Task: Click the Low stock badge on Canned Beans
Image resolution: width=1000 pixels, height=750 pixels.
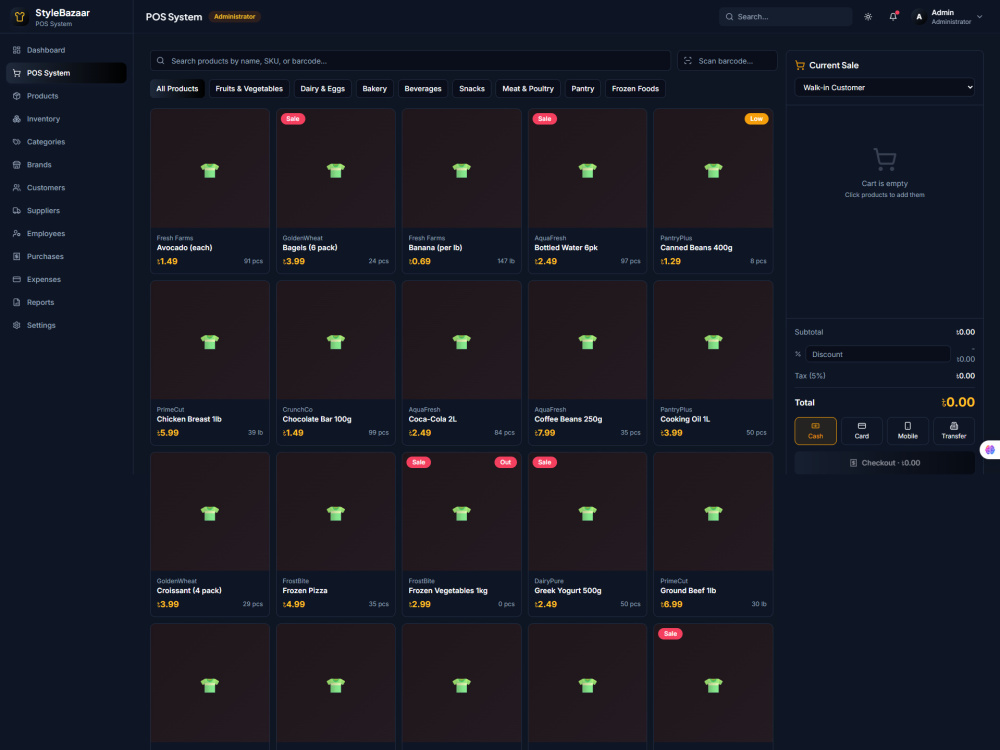Action: [756, 119]
